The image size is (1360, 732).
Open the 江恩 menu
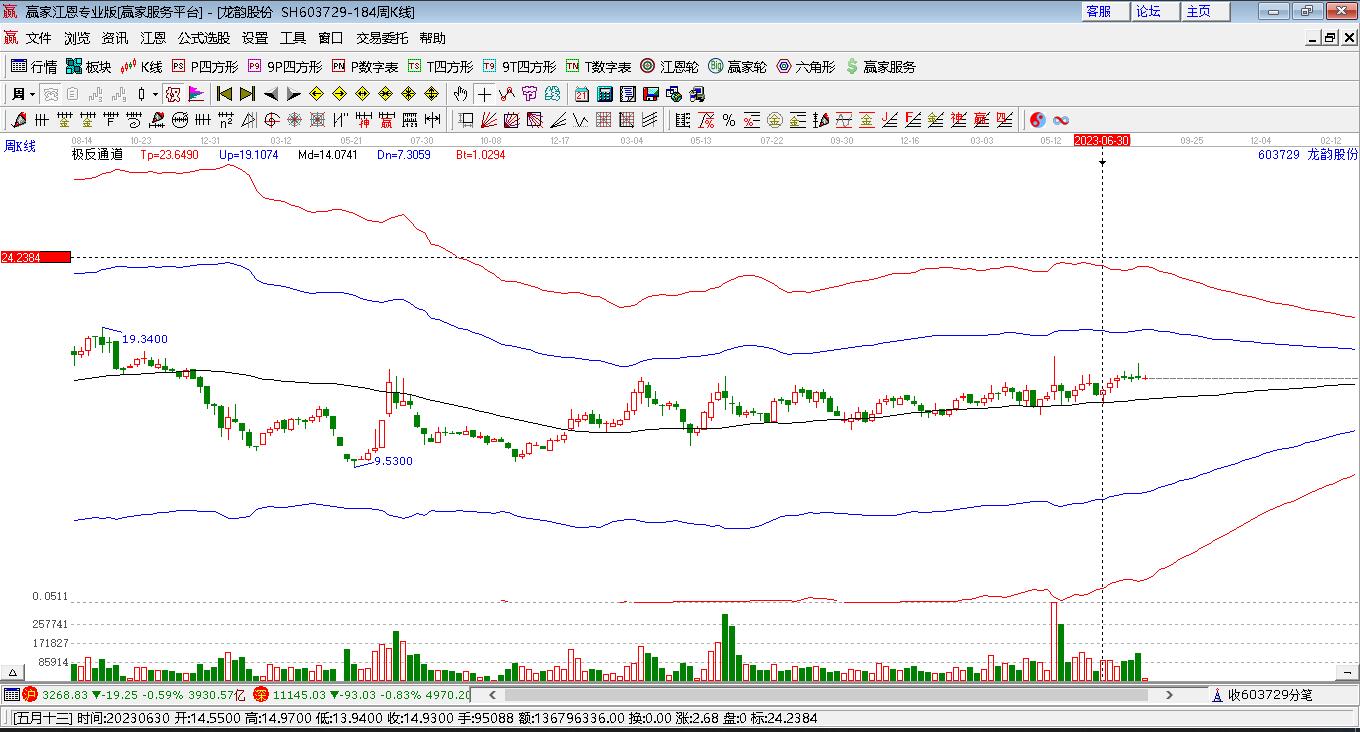[153, 38]
